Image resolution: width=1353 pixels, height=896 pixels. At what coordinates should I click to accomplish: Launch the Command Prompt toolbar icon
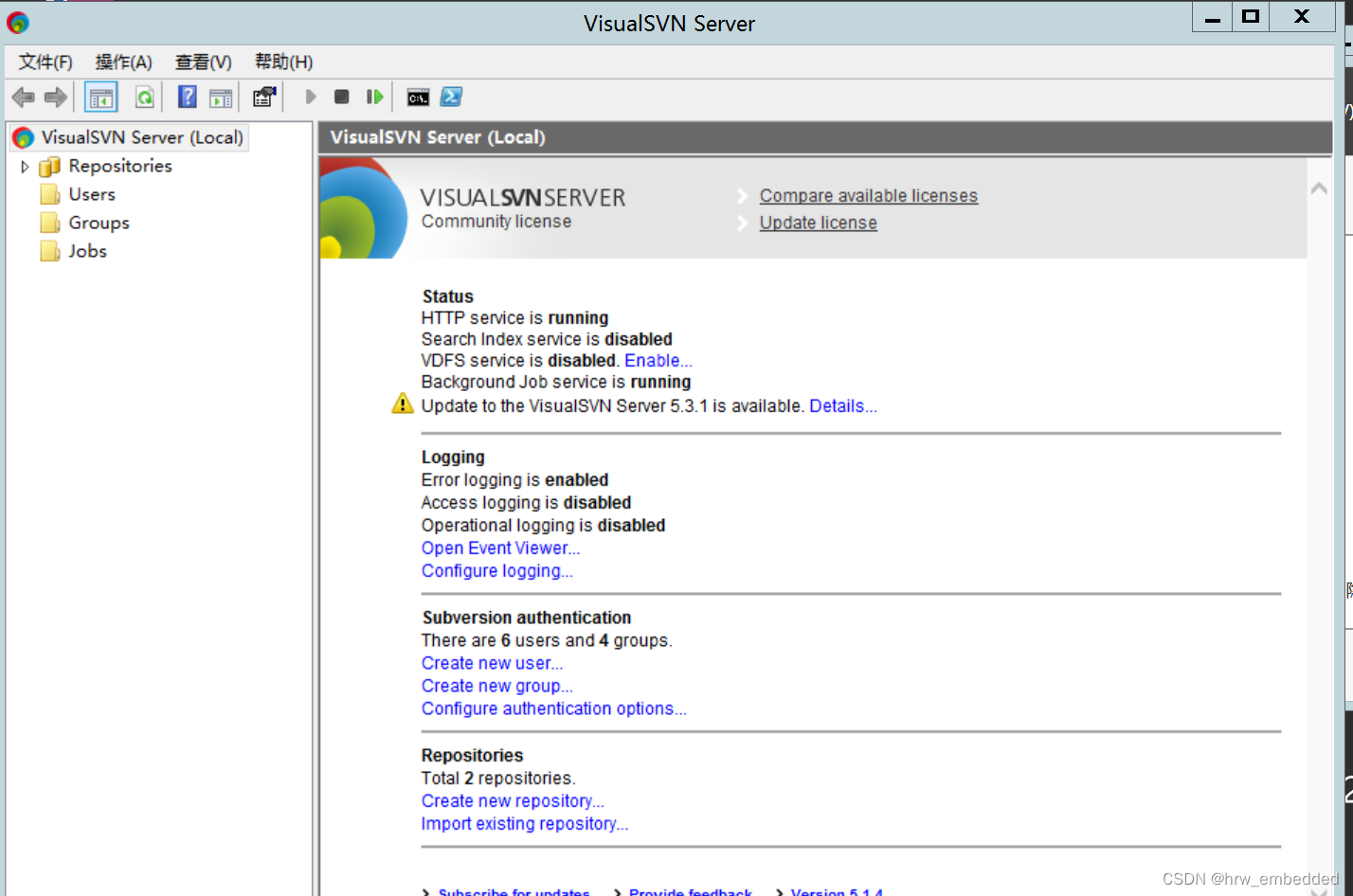tap(418, 98)
